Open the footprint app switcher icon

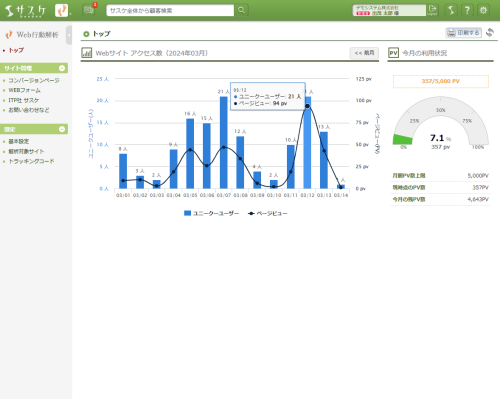coord(62,11)
